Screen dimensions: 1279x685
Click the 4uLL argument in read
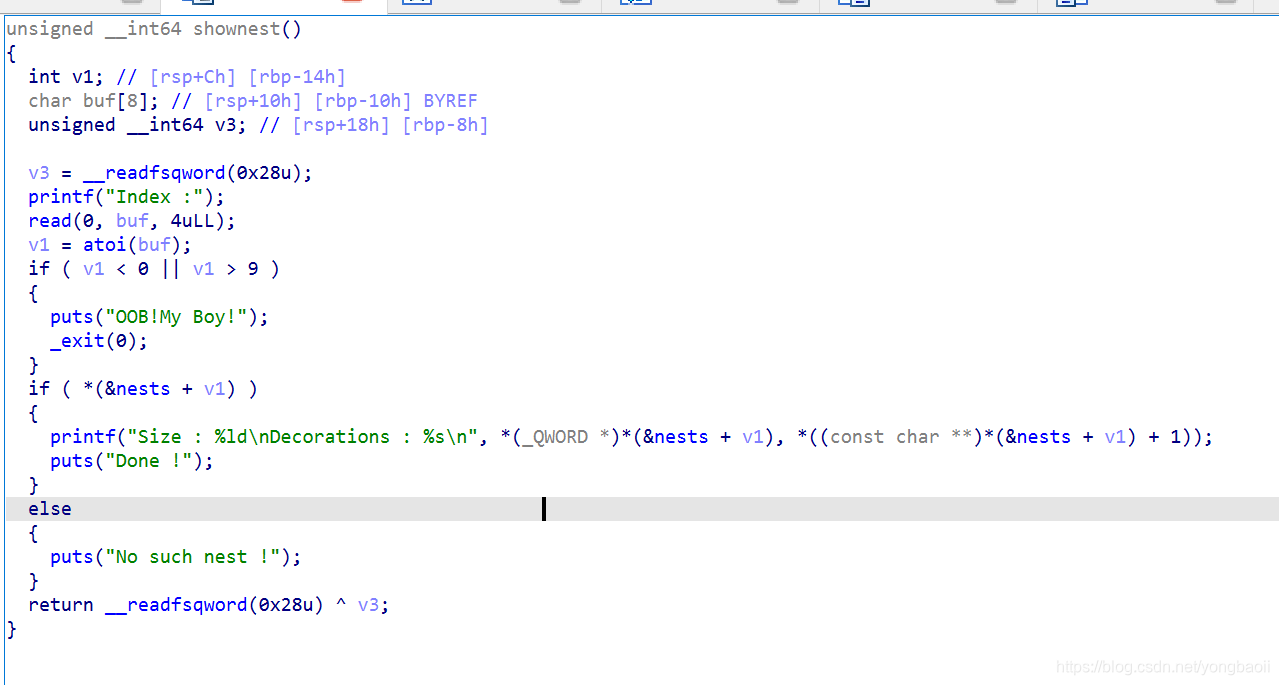click(193, 221)
